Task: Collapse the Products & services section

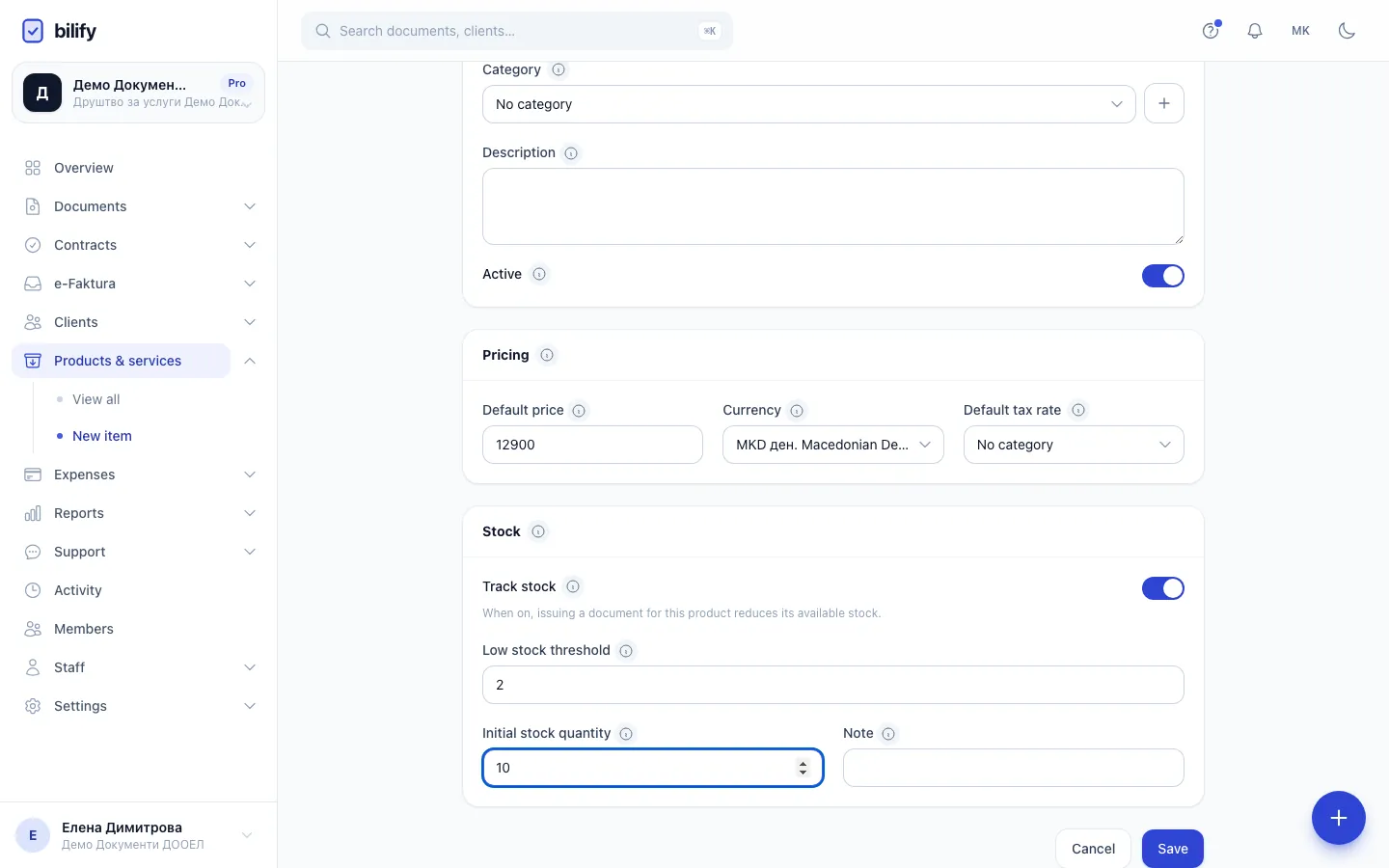Action: (250, 361)
